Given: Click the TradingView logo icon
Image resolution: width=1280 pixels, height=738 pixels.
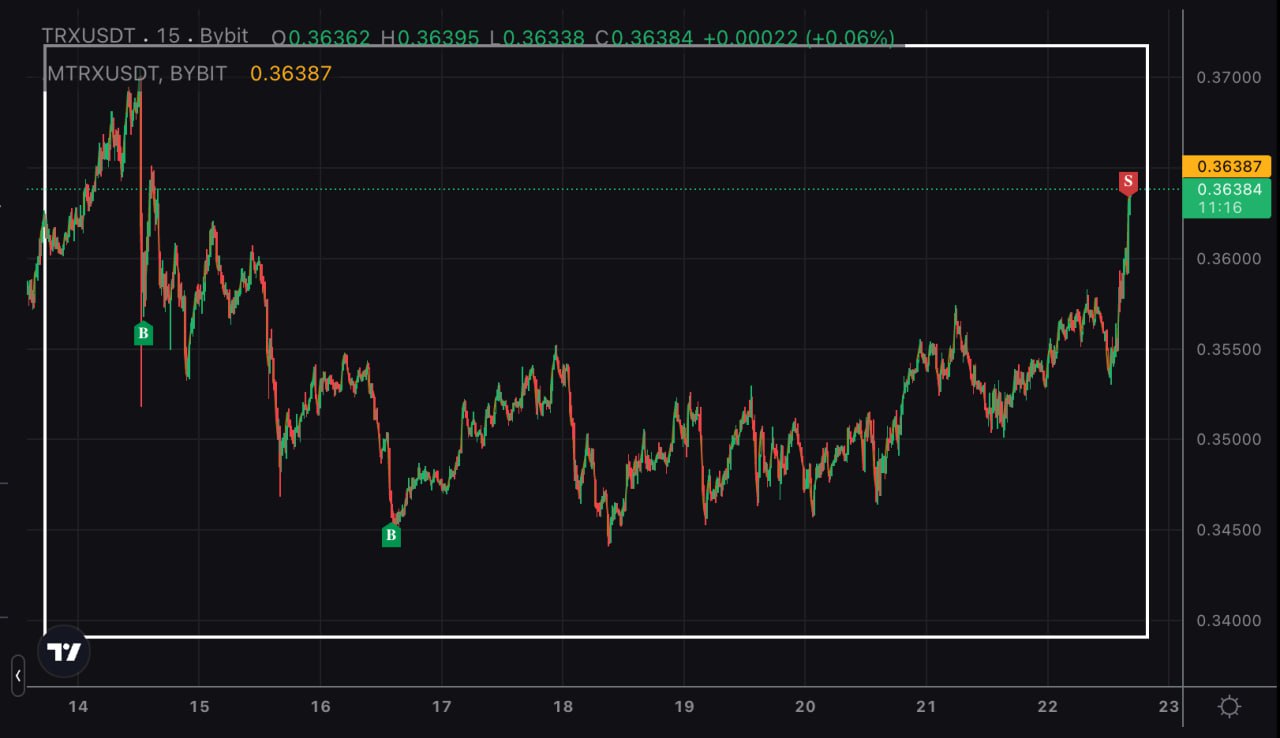Looking at the screenshot, I should point(64,652).
